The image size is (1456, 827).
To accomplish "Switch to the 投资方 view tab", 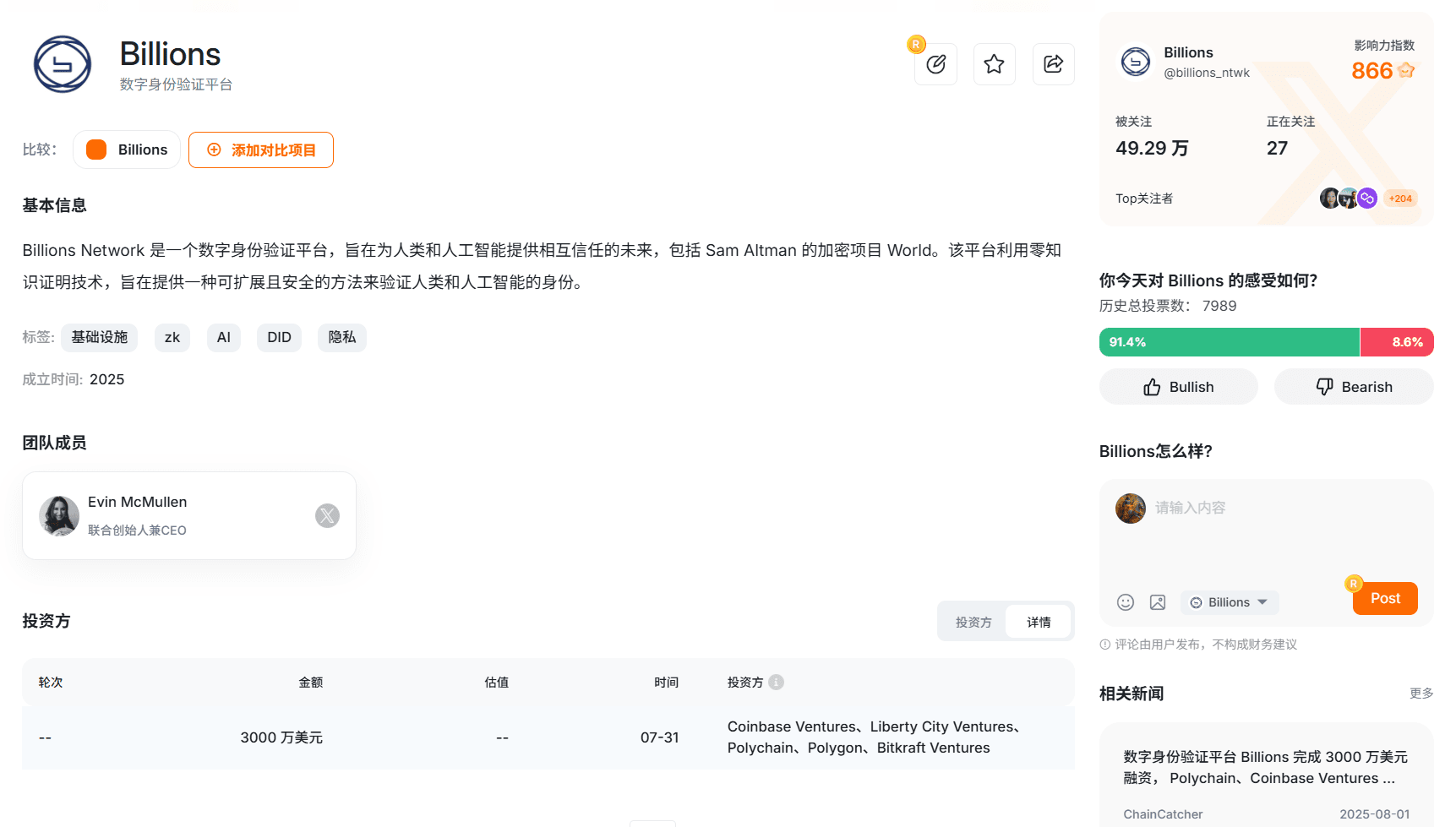I will tap(973, 622).
